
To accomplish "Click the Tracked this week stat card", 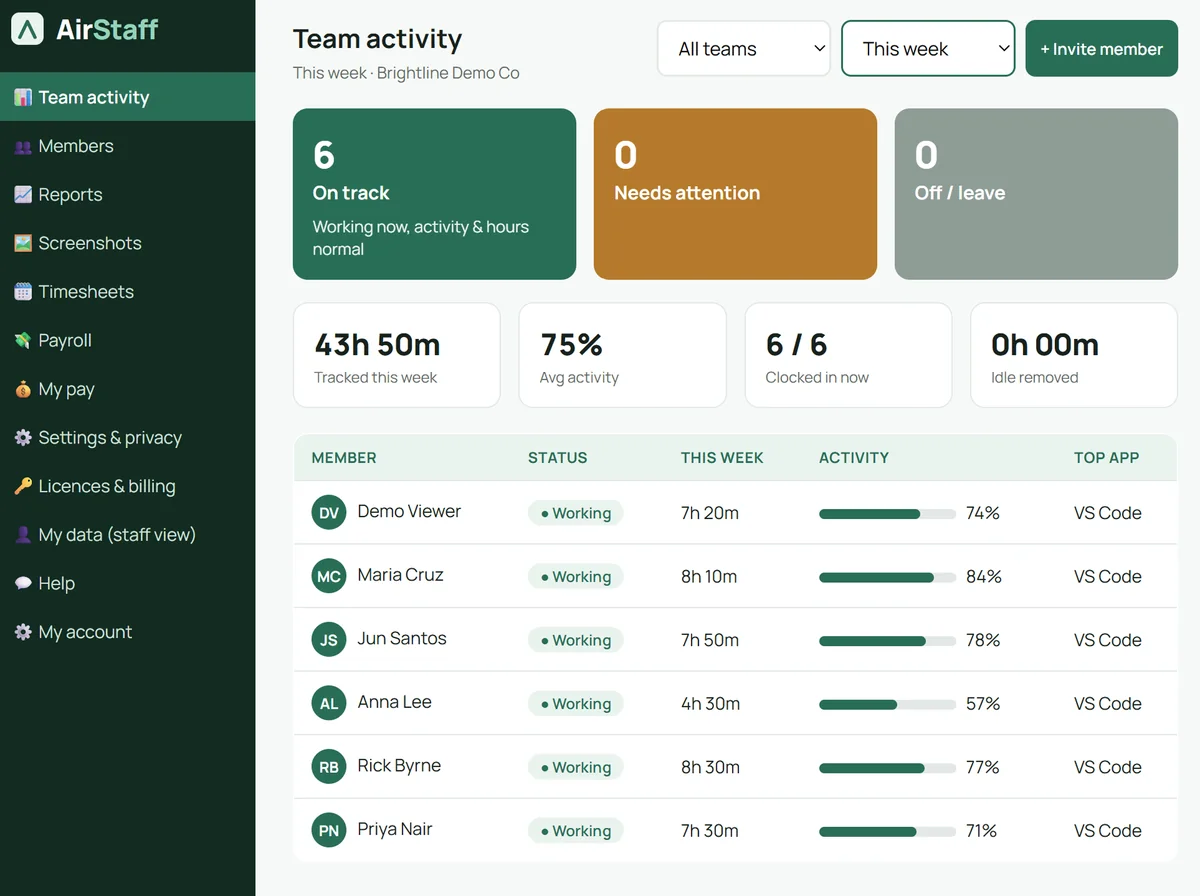I will 396,355.
